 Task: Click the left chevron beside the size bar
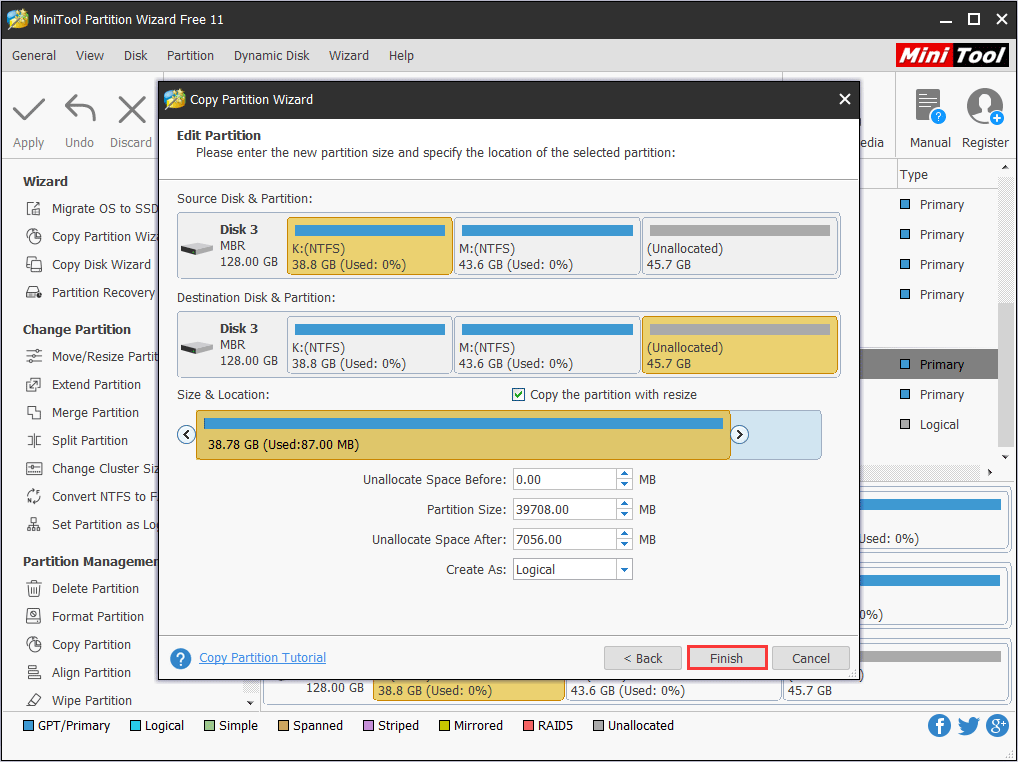[x=186, y=434]
